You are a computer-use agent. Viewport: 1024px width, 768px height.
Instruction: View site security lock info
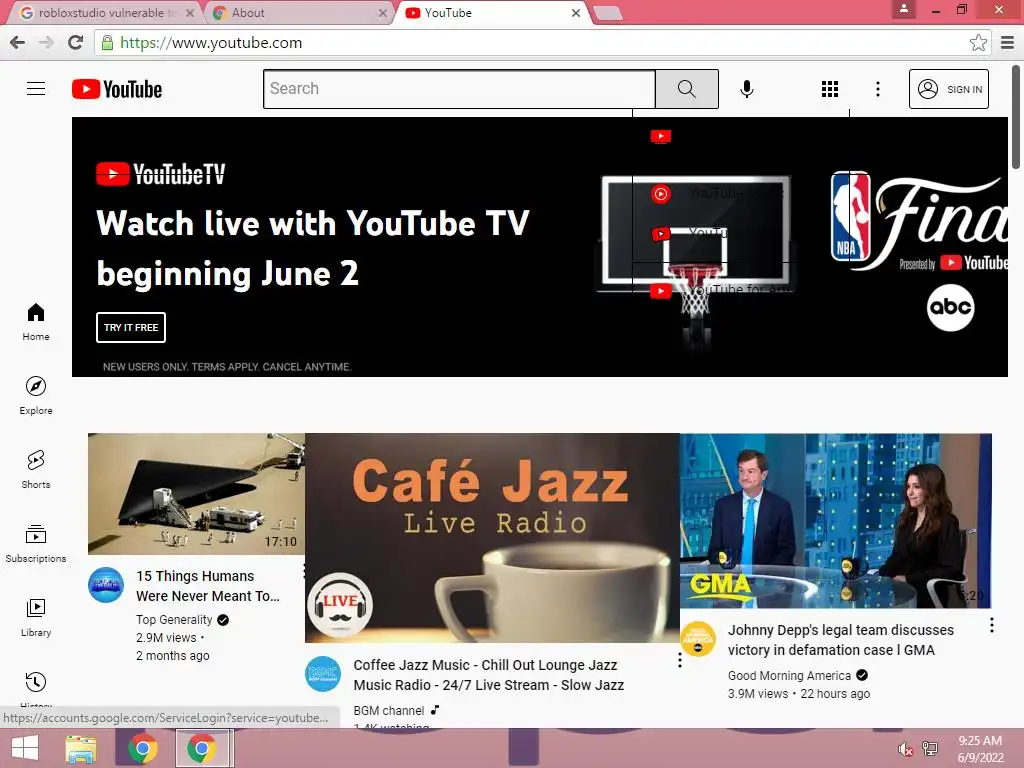pyautogui.click(x=107, y=43)
